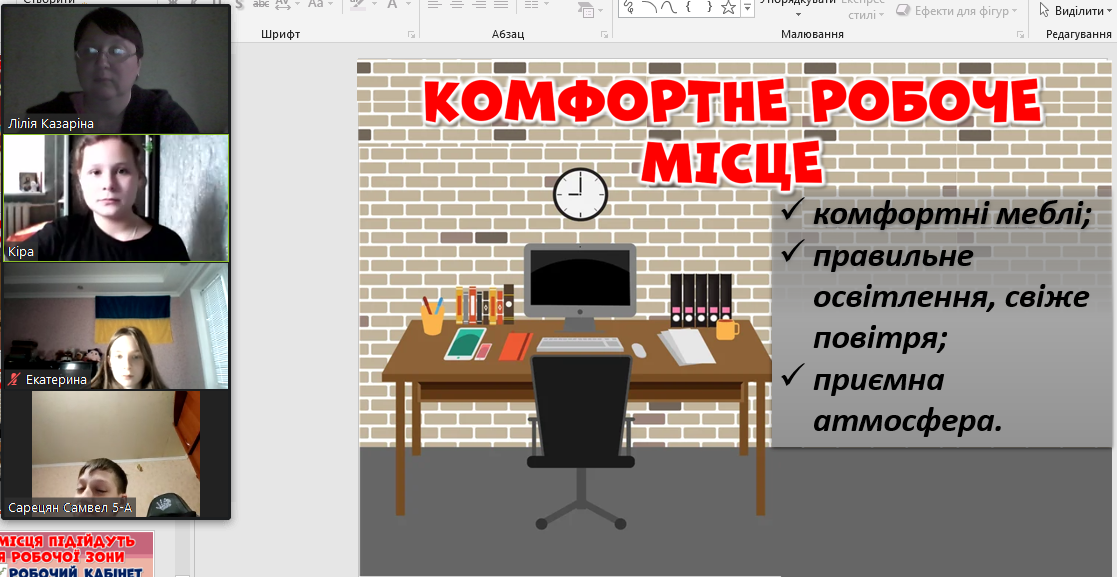
Task: Align text to the right
Action: [x=477, y=4]
